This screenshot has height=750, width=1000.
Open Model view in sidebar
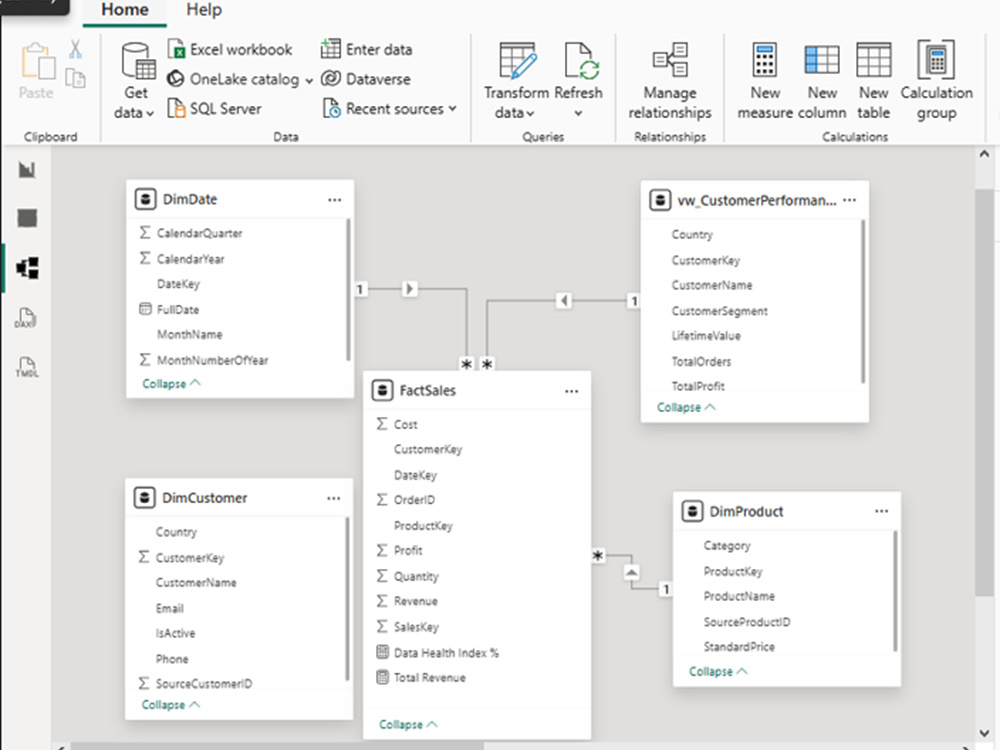click(x=27, y=268)
